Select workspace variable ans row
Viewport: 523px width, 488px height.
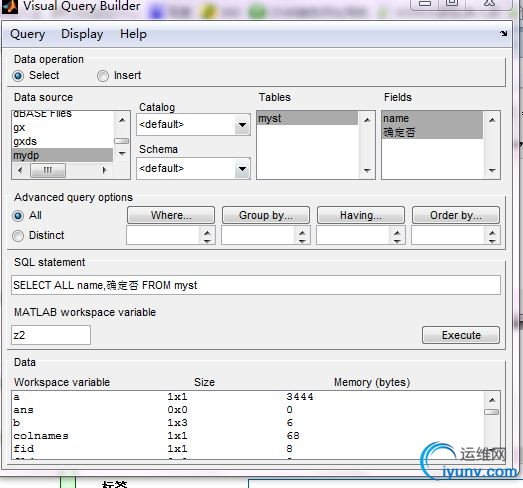(x=247, y=410)
